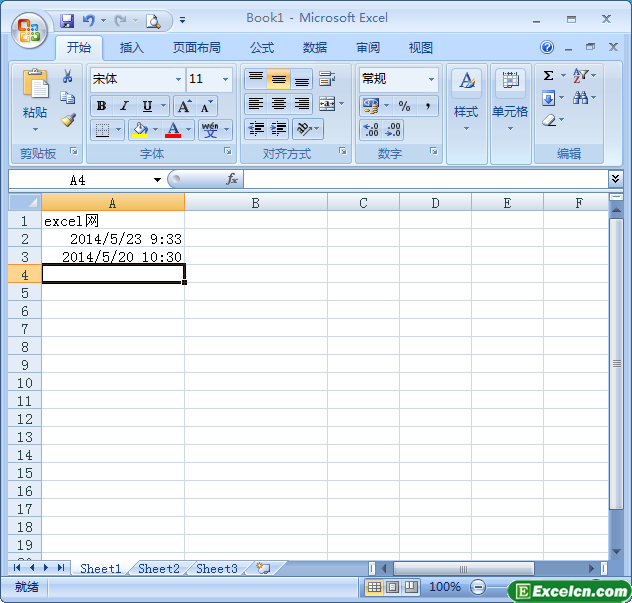
Task: Click zoom out minus button
Action: tap(478, 586)
